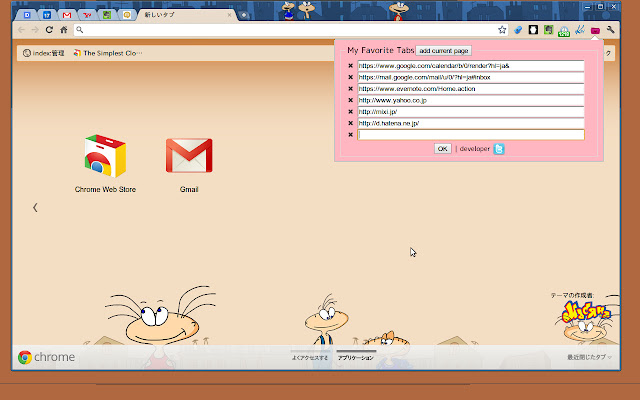Switch to the blue D pinned tab
The width and height of the screenshot is (640, 400).
click(x=27, y=15)
